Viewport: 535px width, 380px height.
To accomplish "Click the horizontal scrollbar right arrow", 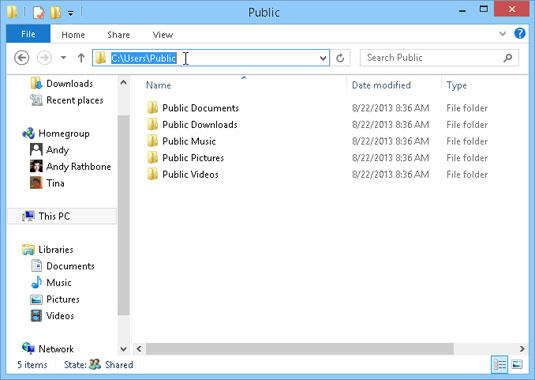I will 522,349.
